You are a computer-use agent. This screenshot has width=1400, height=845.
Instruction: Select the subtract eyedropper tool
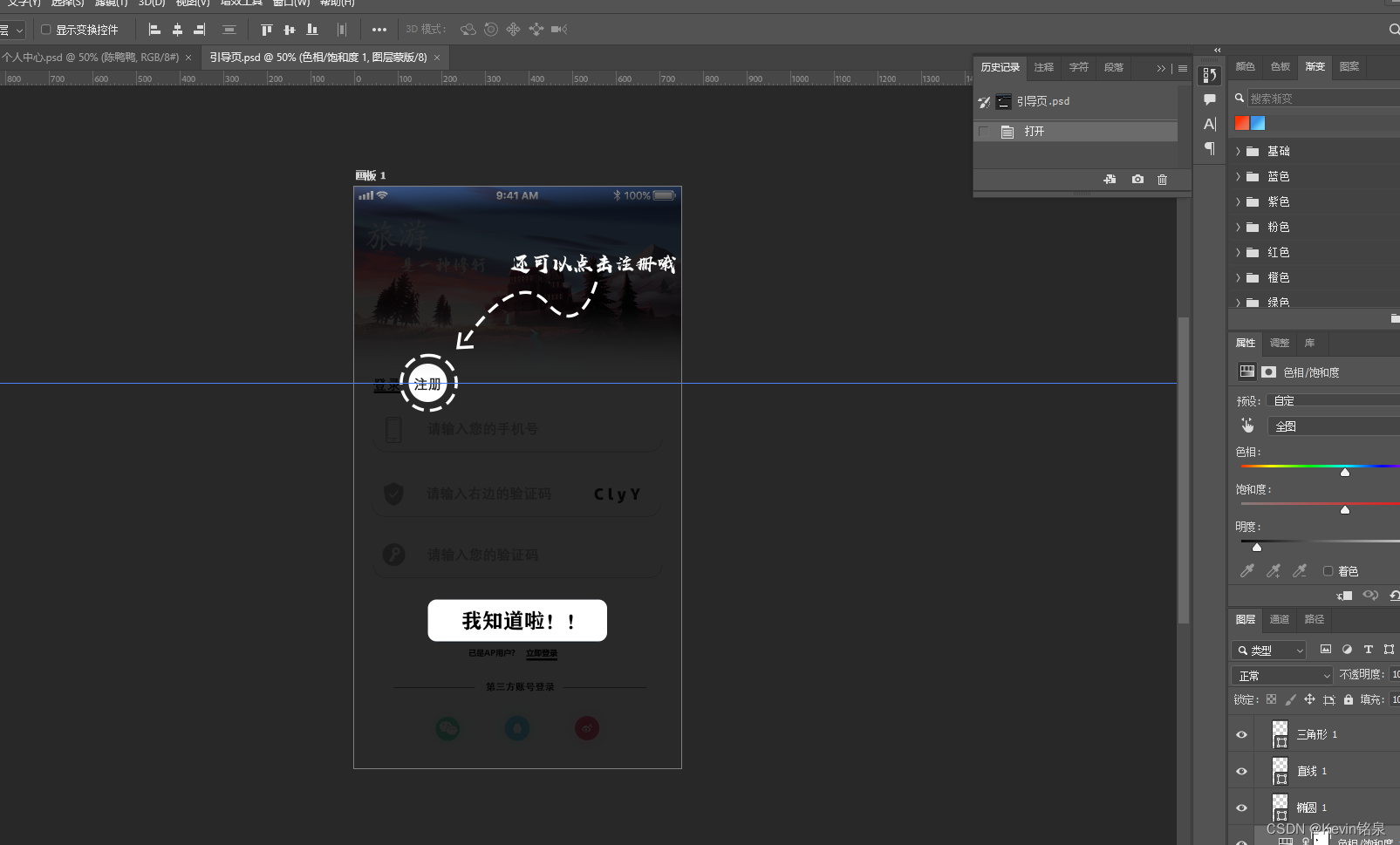click(x=1301, y=571)
